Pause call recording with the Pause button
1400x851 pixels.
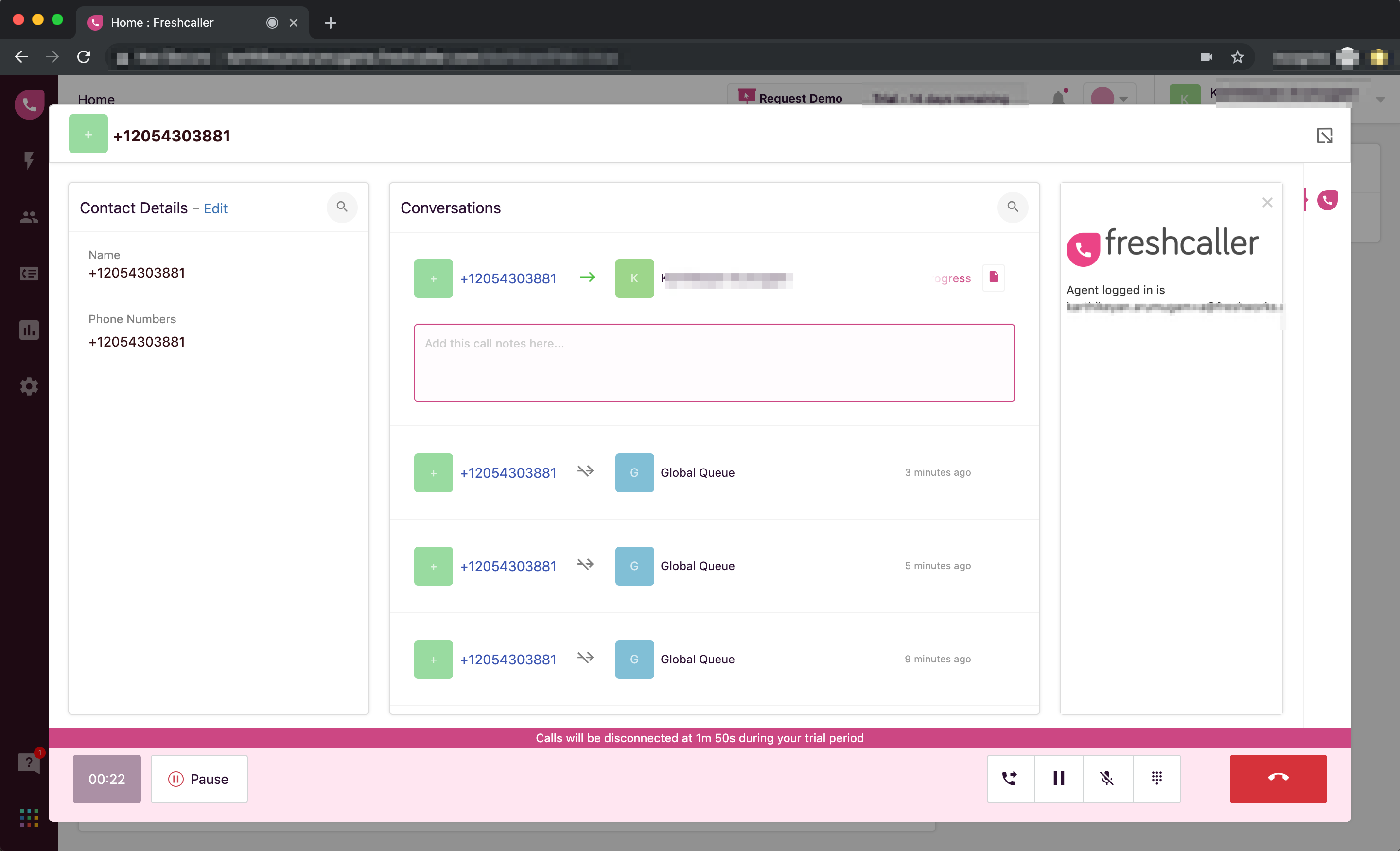(199, 778)
